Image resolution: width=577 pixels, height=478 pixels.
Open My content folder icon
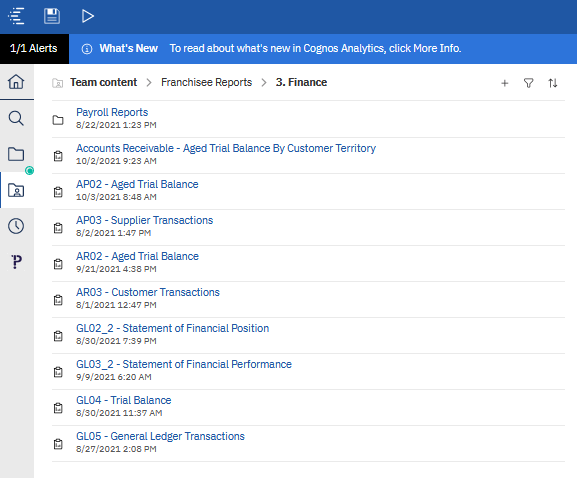point(16,154)
